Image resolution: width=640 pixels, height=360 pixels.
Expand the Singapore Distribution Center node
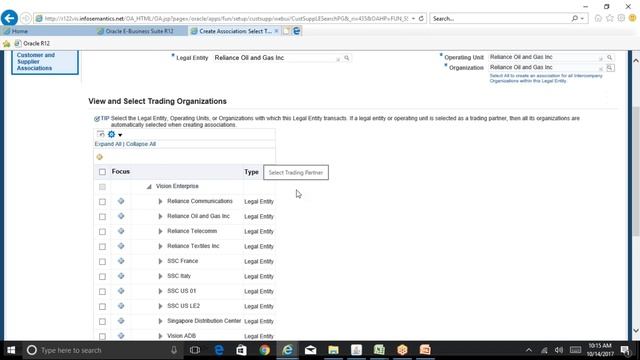[x=160, y=321]
